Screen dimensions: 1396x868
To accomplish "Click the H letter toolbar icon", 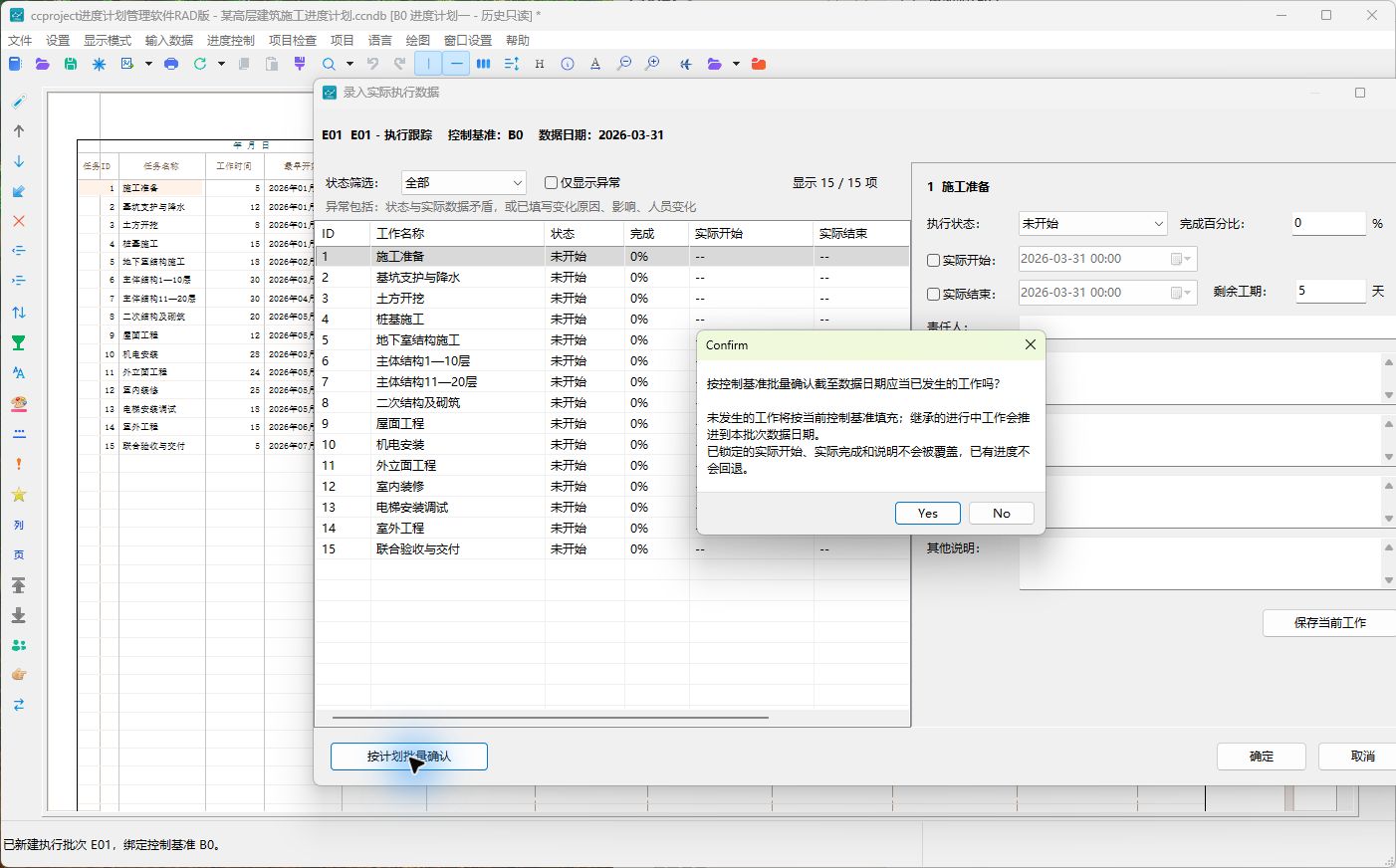I will pyautogui.click(x=540, y=64).
